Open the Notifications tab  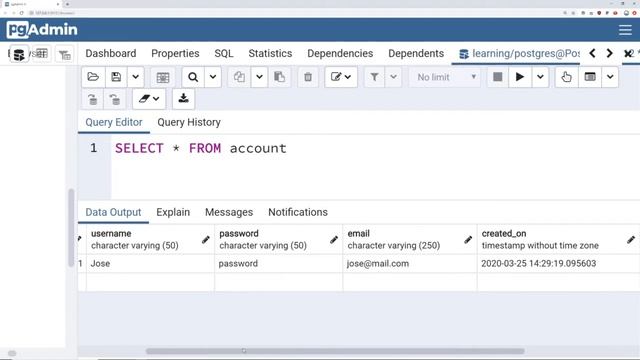tap(298, 212)
